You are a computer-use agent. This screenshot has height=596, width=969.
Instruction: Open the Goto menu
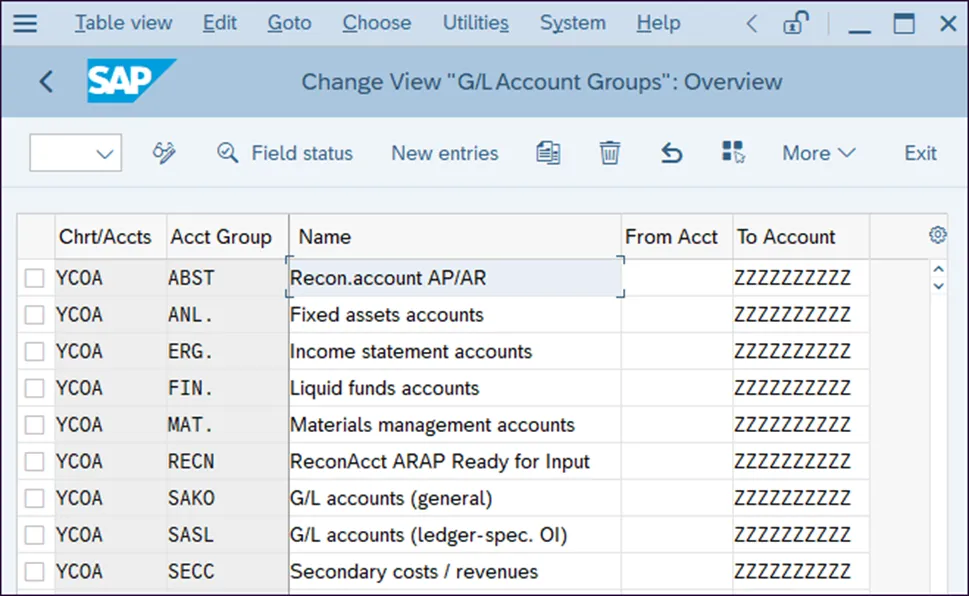(x=289, y=23)
